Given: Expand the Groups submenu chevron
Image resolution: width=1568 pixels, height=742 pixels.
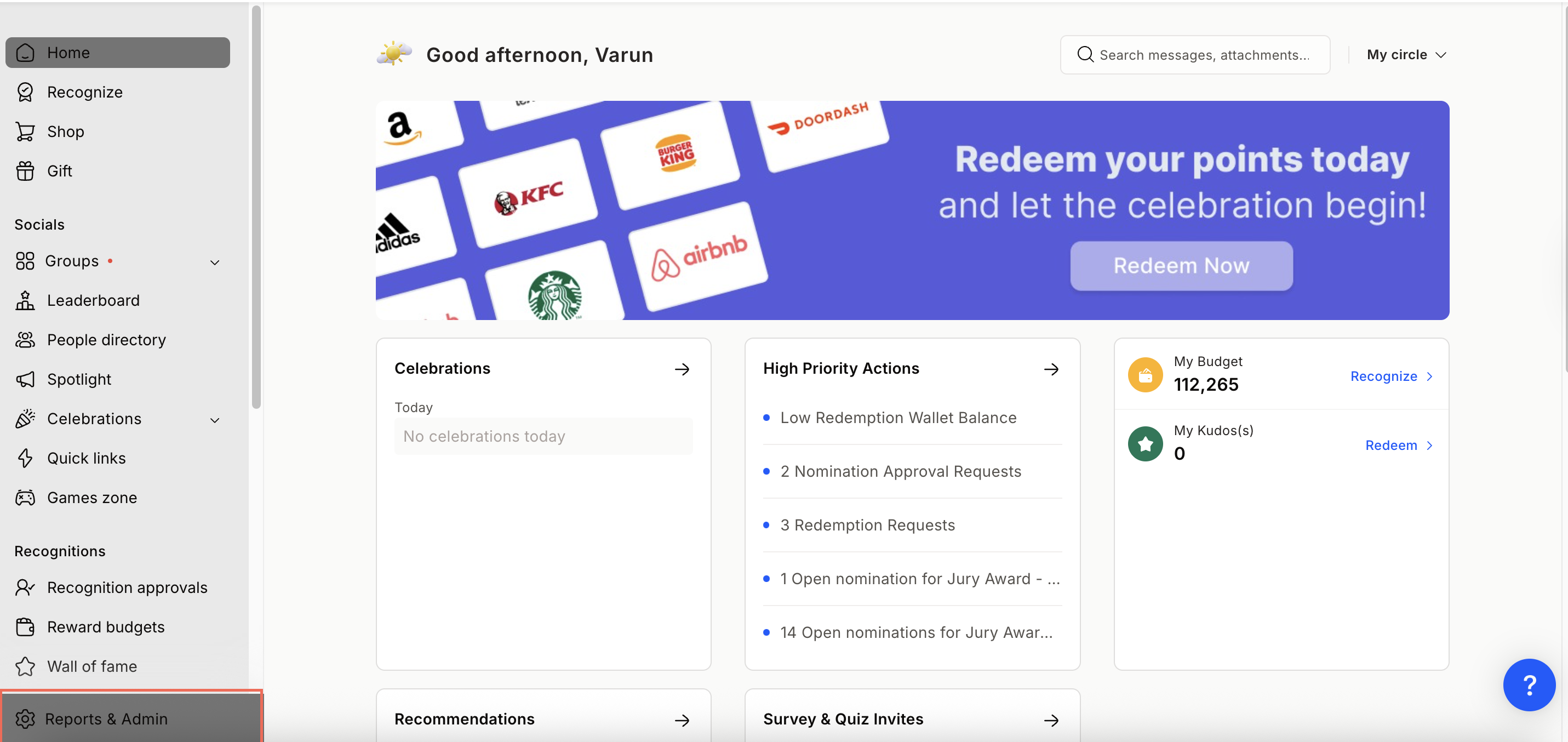Looking at the screenshot, I should tap(215, 262).
